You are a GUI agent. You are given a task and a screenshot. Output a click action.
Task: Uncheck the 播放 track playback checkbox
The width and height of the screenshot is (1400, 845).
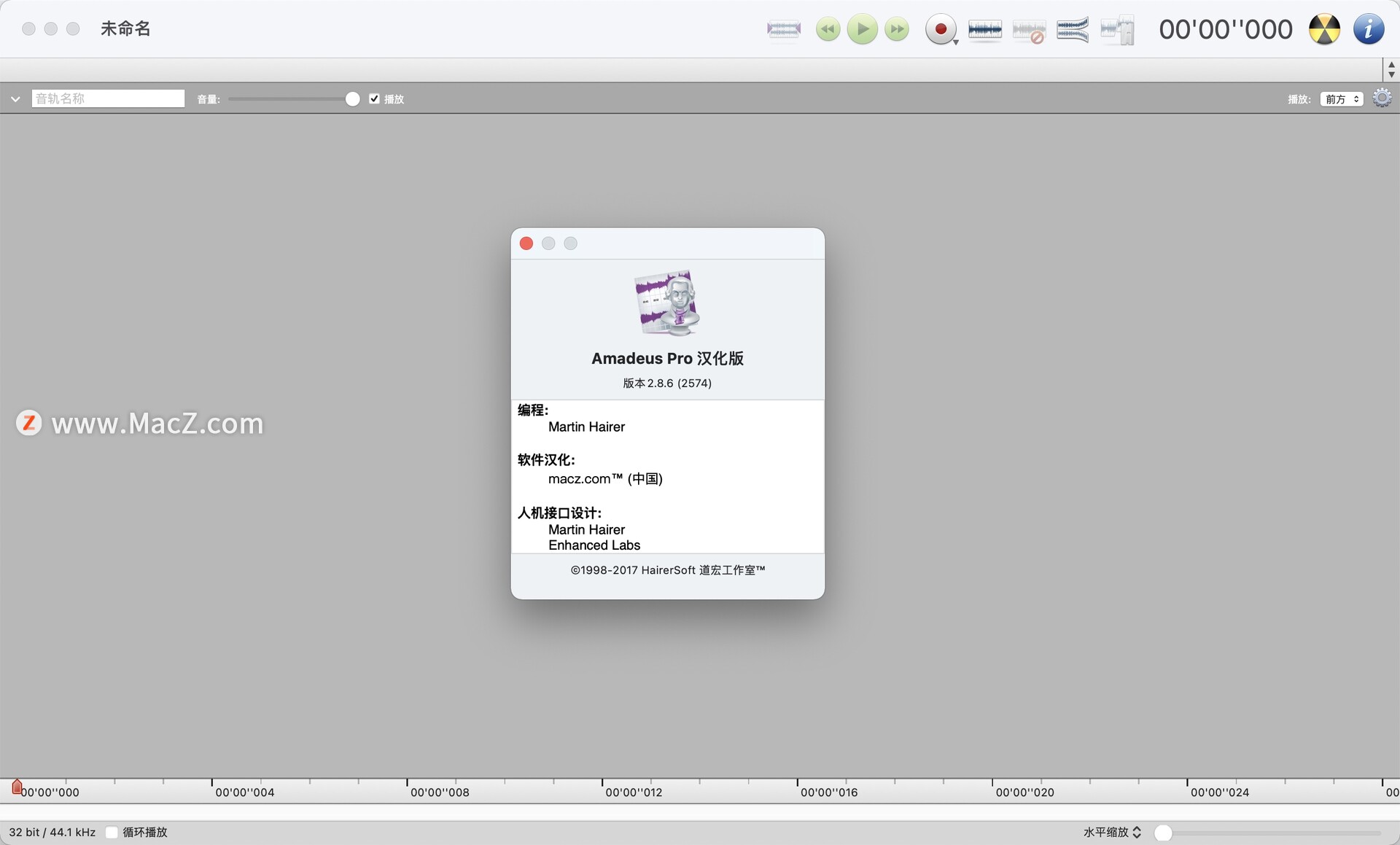(x=374, y=98)
